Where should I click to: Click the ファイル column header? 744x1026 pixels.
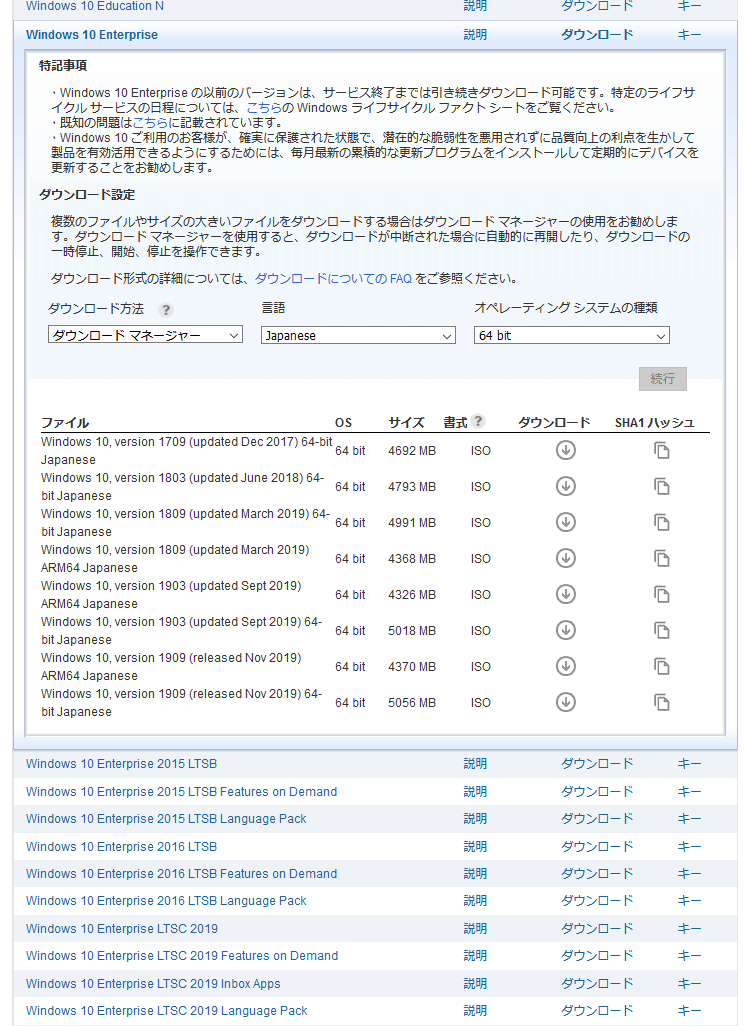65,423
